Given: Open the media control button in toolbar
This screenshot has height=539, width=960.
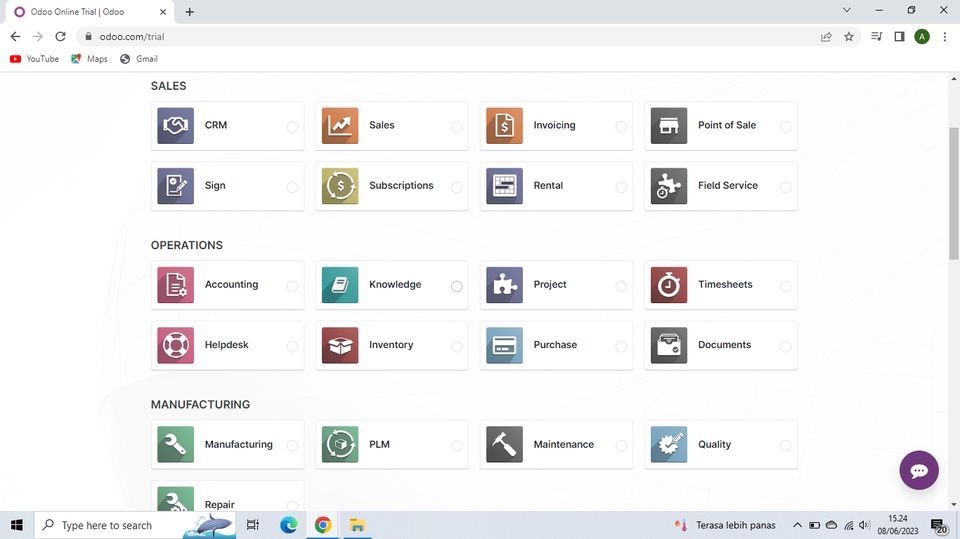Looking at the screenshot, I should (x=877, y=37).
